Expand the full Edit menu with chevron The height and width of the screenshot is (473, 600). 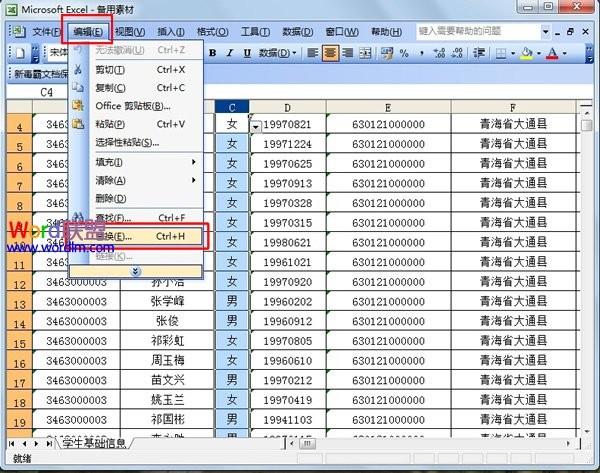point(136,271)
